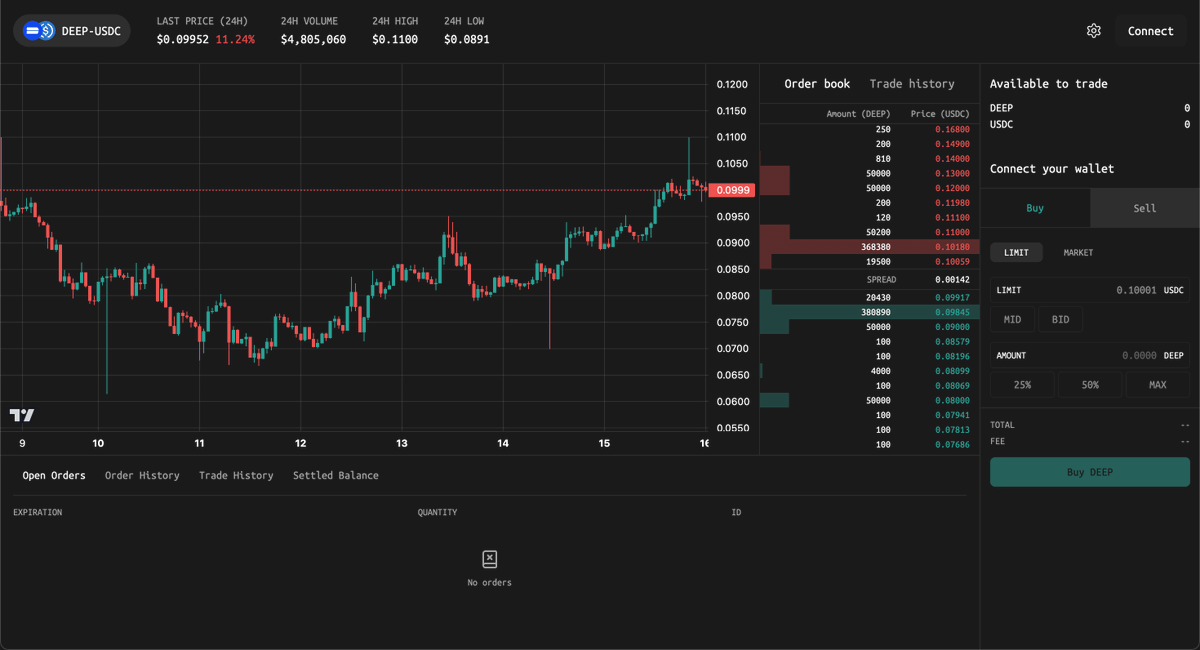Click the DEEP-USDC pair token icon

click(39, 31)
